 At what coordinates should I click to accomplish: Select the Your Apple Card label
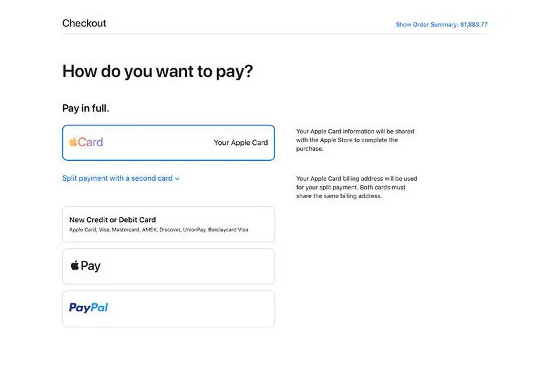(x=241, y=142)
